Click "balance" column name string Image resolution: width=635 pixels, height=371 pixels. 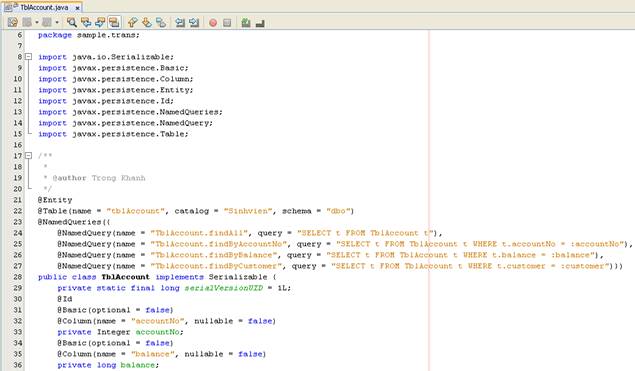[x=153, y=354]
